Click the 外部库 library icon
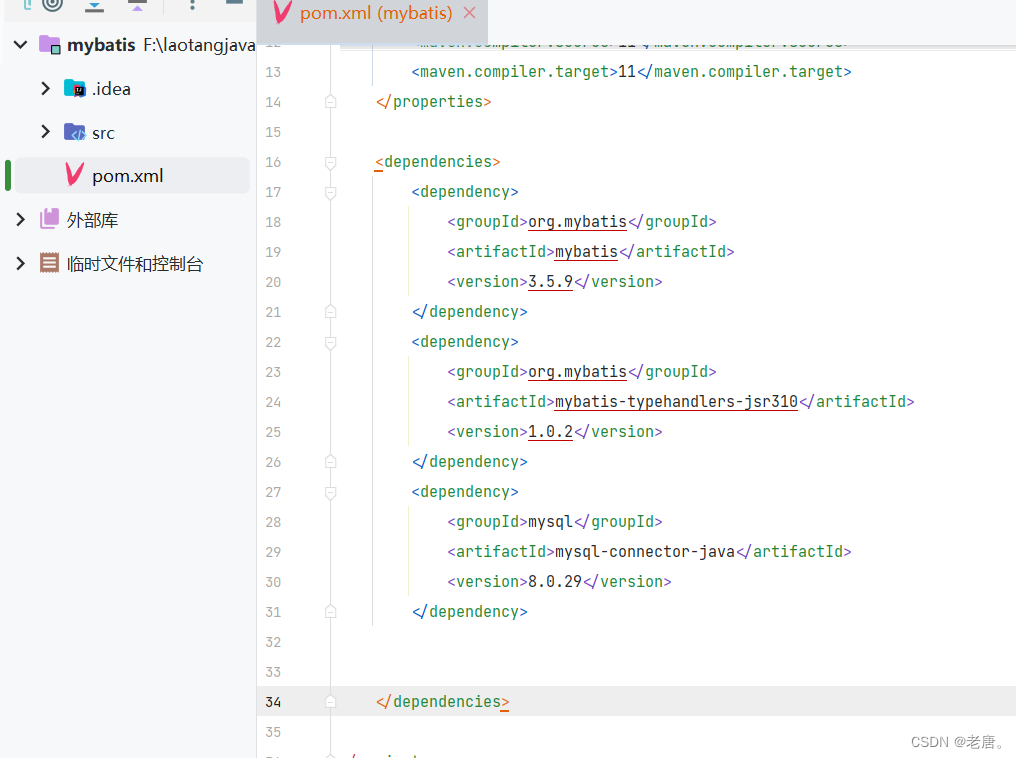Image resolution: width=1016 pixels, height=758 pixels. coord(49,219)
